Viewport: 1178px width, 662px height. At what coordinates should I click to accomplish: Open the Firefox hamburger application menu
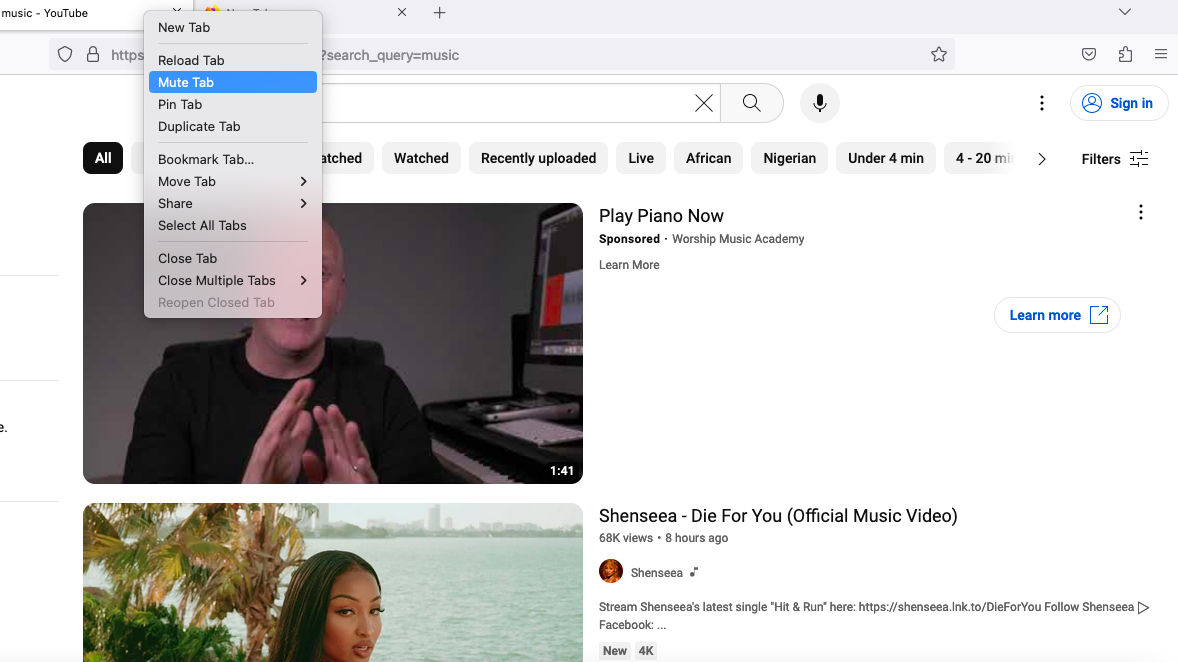coord(1161,54)
